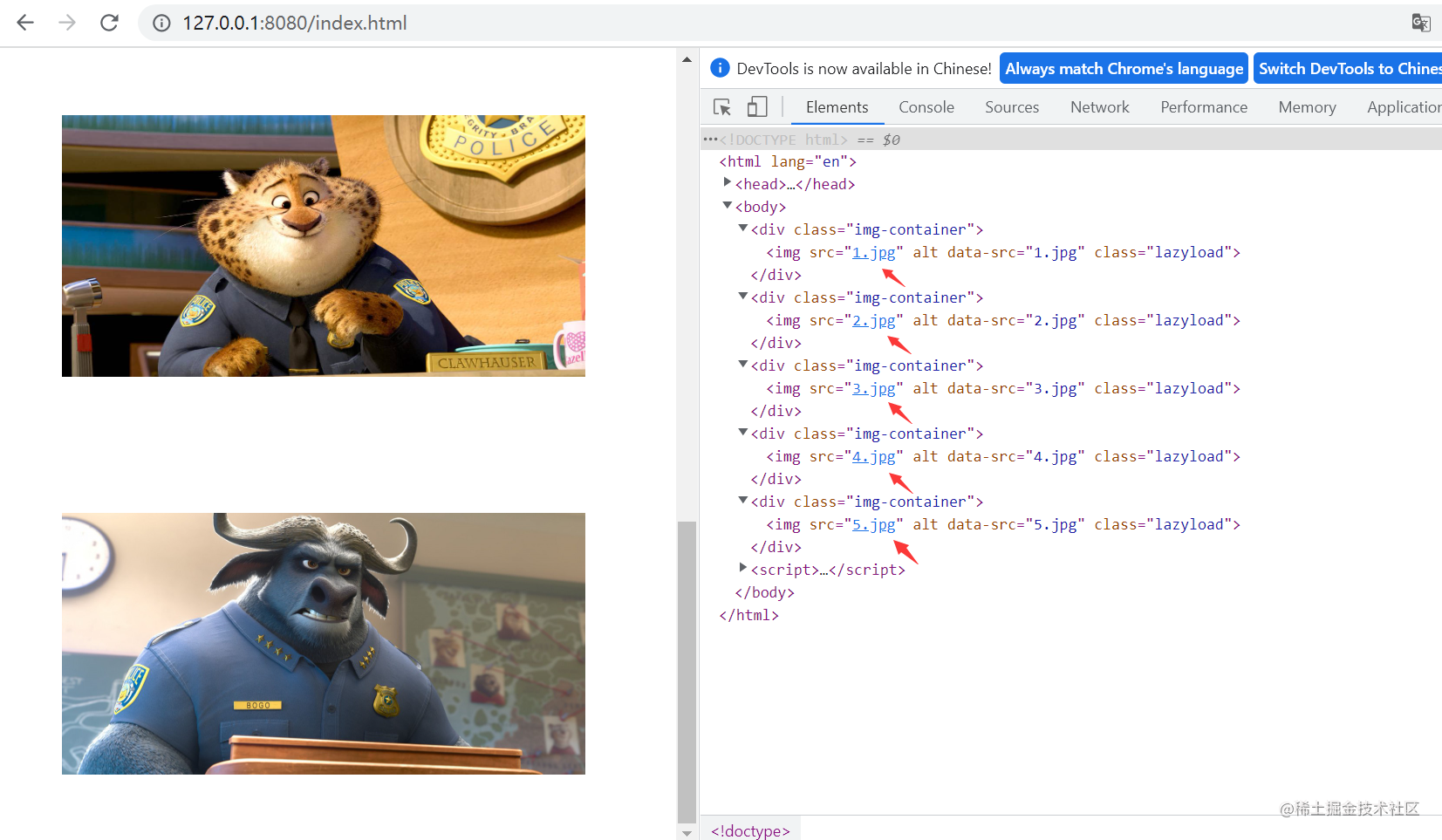Click Always match Chrome's language
Screen dimensions: 1442x840
click(1124, 68)
